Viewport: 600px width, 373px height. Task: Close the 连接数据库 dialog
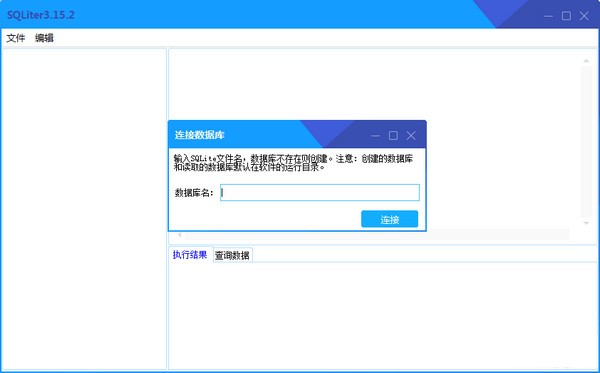411,135
